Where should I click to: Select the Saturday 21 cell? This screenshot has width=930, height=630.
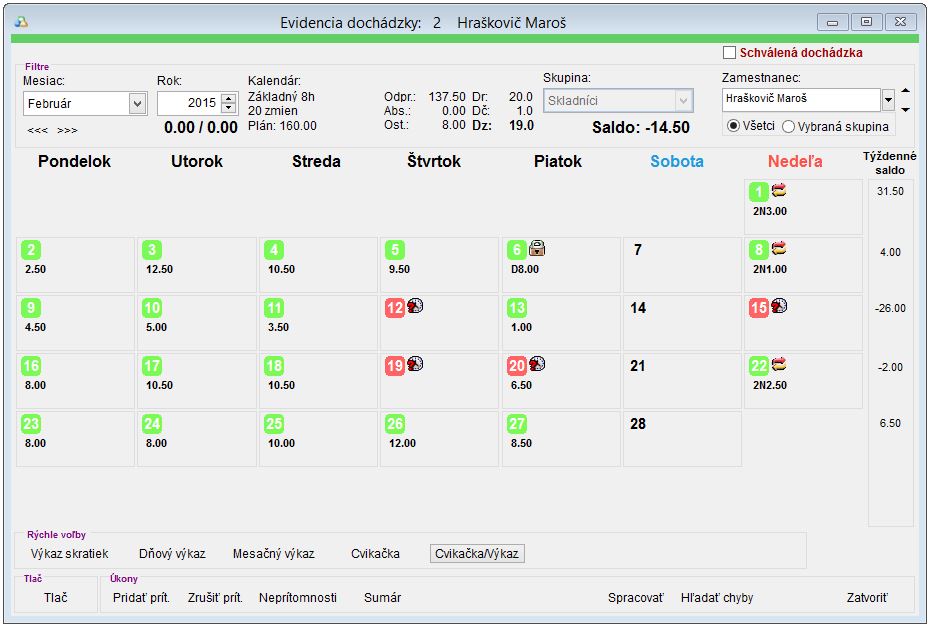click(x=682, y=381)
